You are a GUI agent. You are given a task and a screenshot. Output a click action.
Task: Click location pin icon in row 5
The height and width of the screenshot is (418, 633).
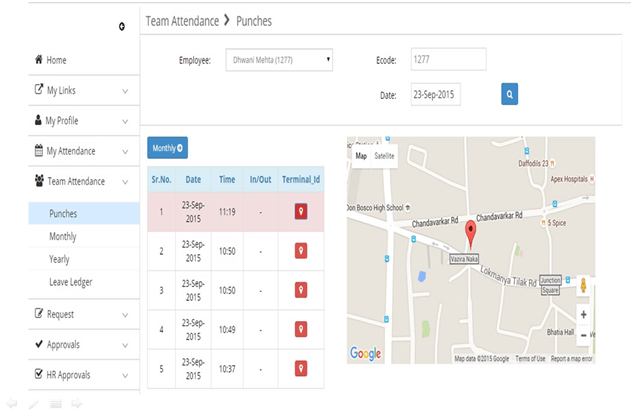click(x=301, y=369)
